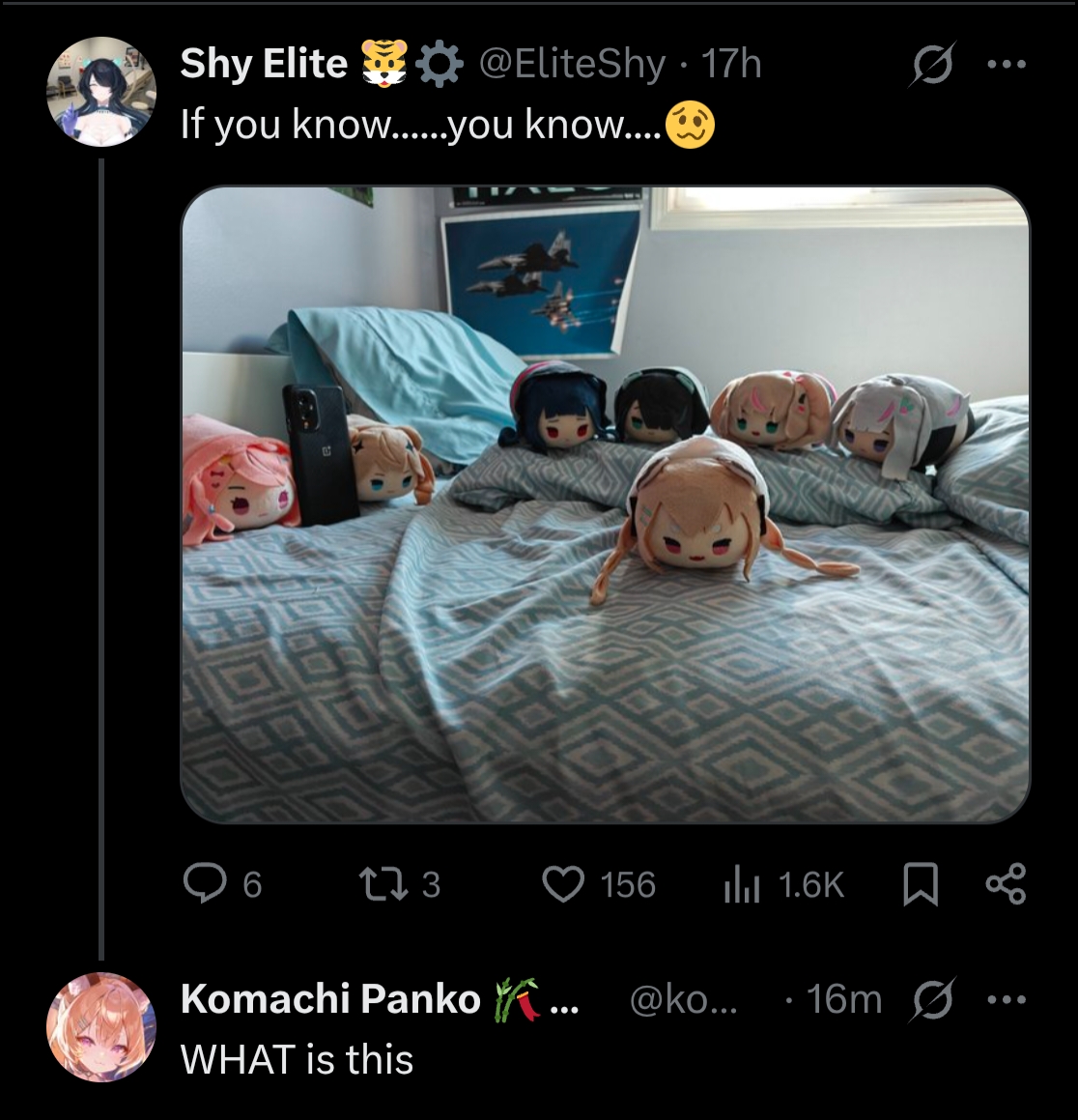Image resolution: width=1078 pixels, height=1120 pixels.
Task: Open more options on Shy Elite's tweet
Action: [1007, 65]
